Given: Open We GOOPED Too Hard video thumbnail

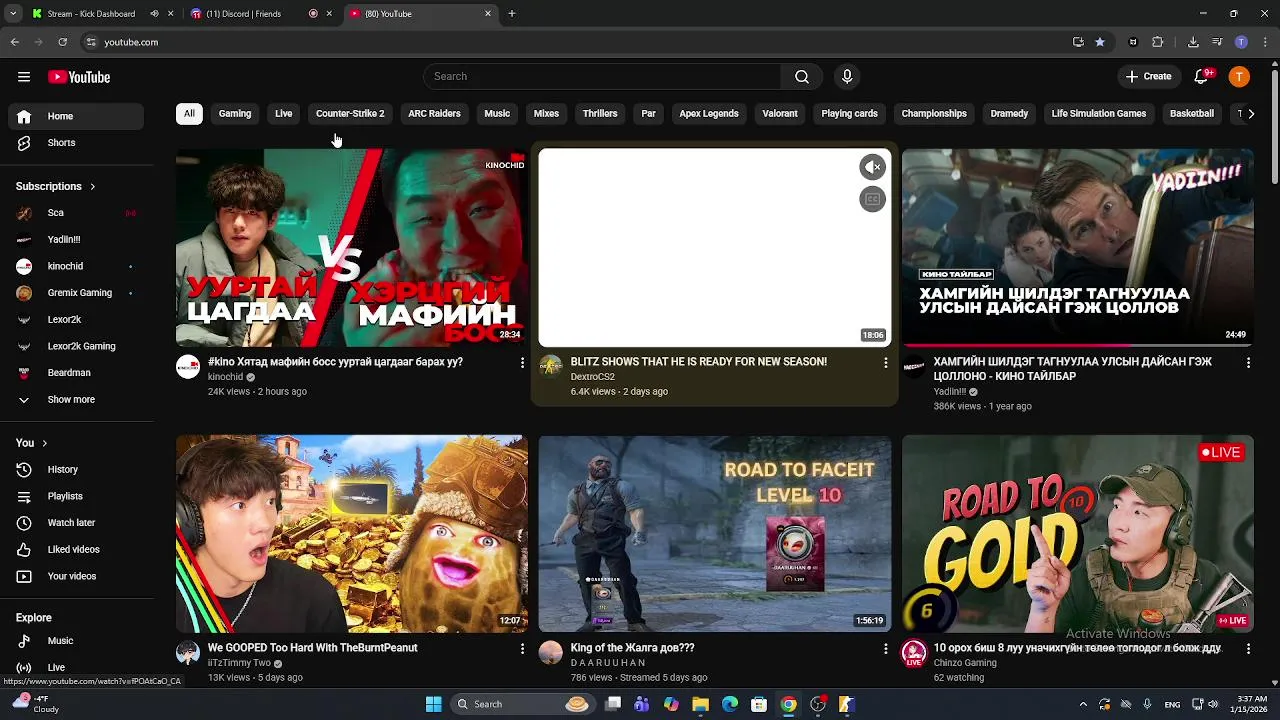Looking at the screenshot, I should pos(351,533).
